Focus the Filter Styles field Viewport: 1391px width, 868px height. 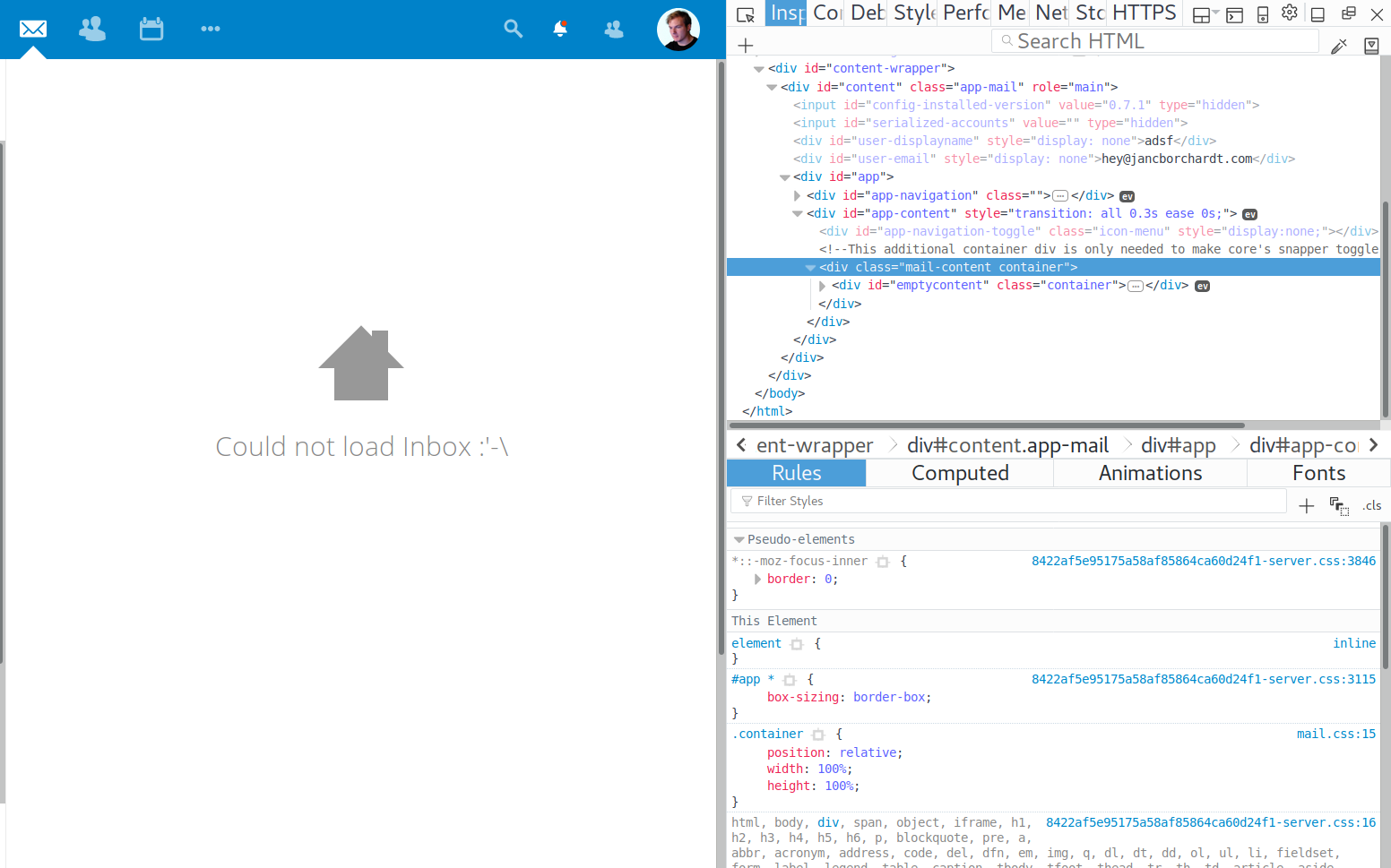pos(1008,501)
